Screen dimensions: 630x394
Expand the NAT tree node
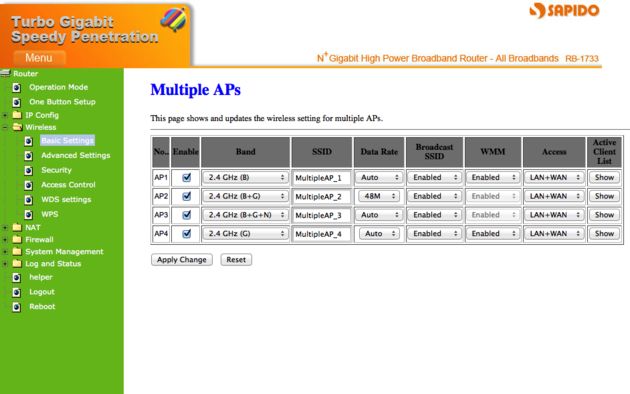(x=5, y=228)
